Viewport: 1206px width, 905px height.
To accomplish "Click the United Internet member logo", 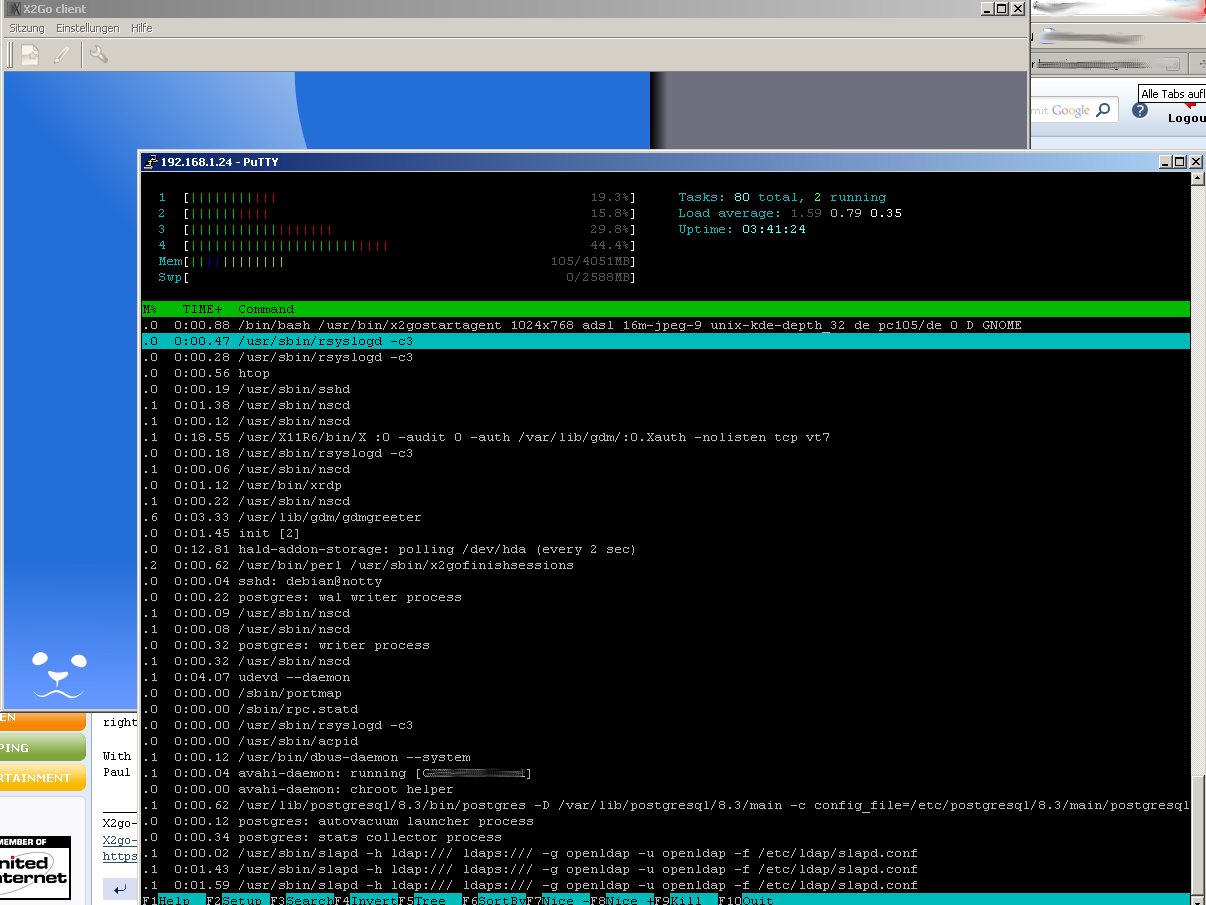I will click(35, 868).
